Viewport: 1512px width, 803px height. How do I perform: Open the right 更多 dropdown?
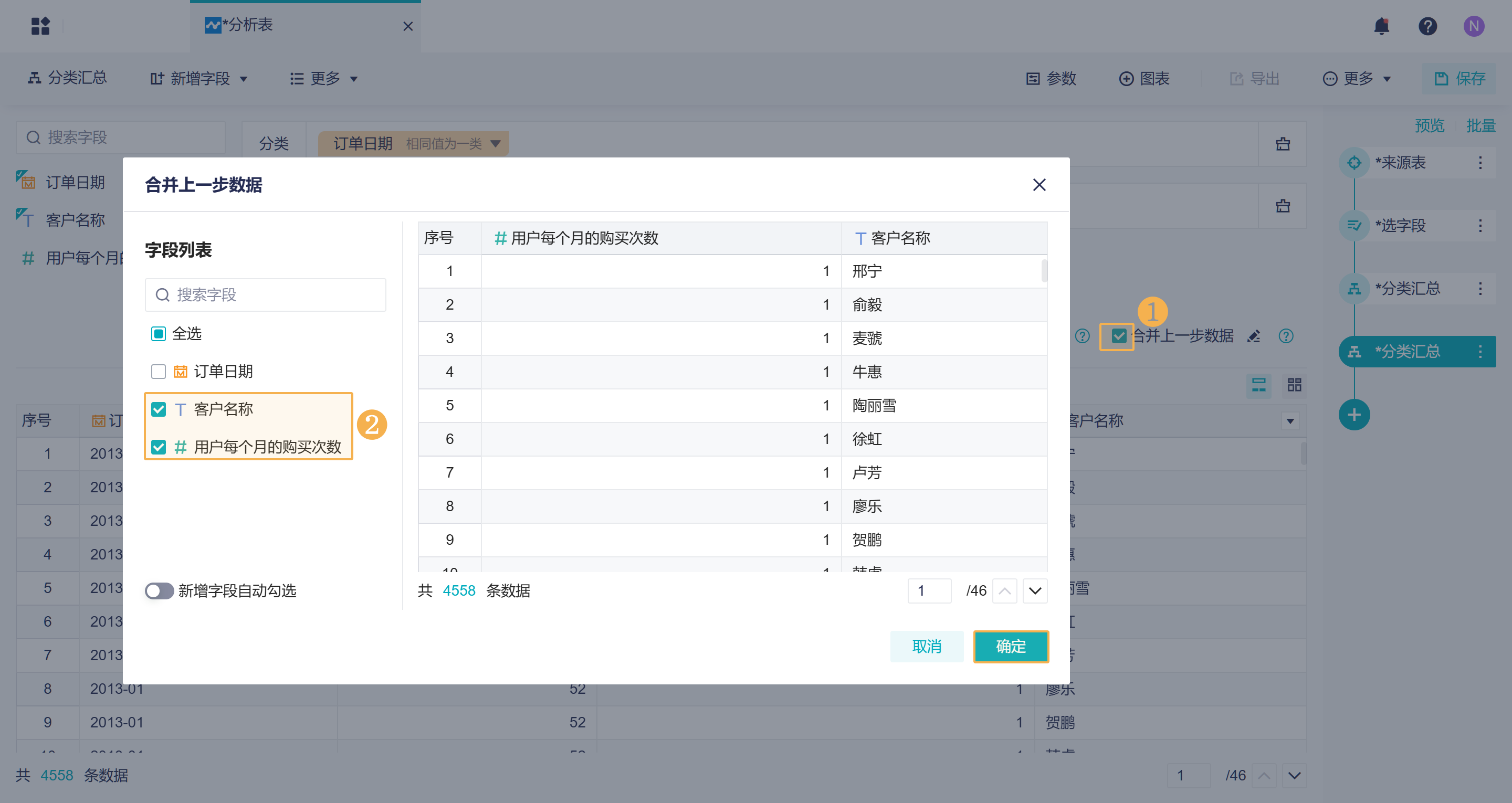1357,78
